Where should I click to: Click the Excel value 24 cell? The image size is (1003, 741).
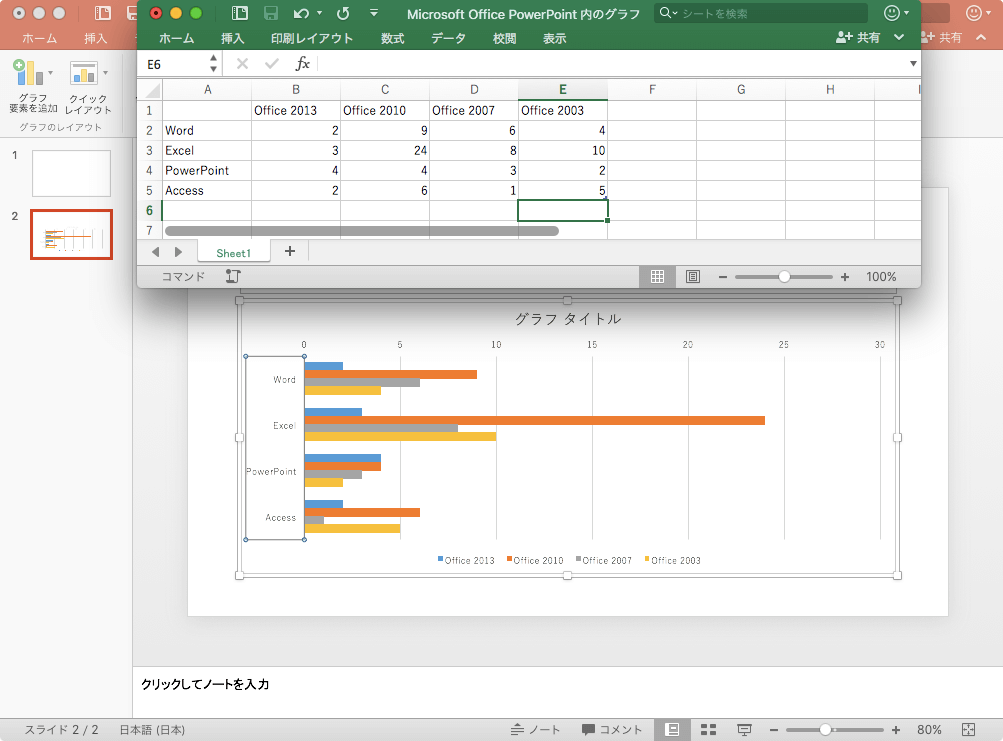pyautogui.click(x=384, y=150)
